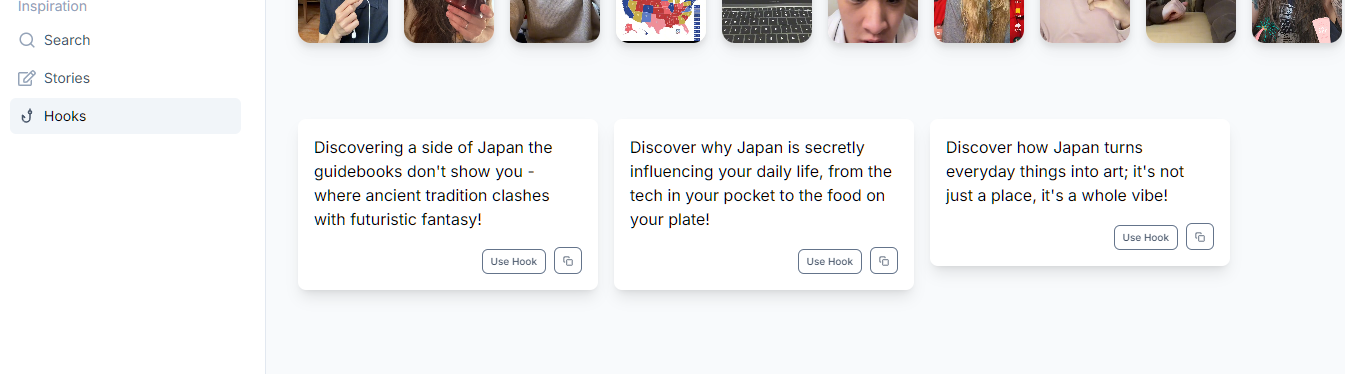1345x374 pixels.
Task: Open the laptop keyboard thumbnail
Action: pyautogui.click(x=767, y=21)
